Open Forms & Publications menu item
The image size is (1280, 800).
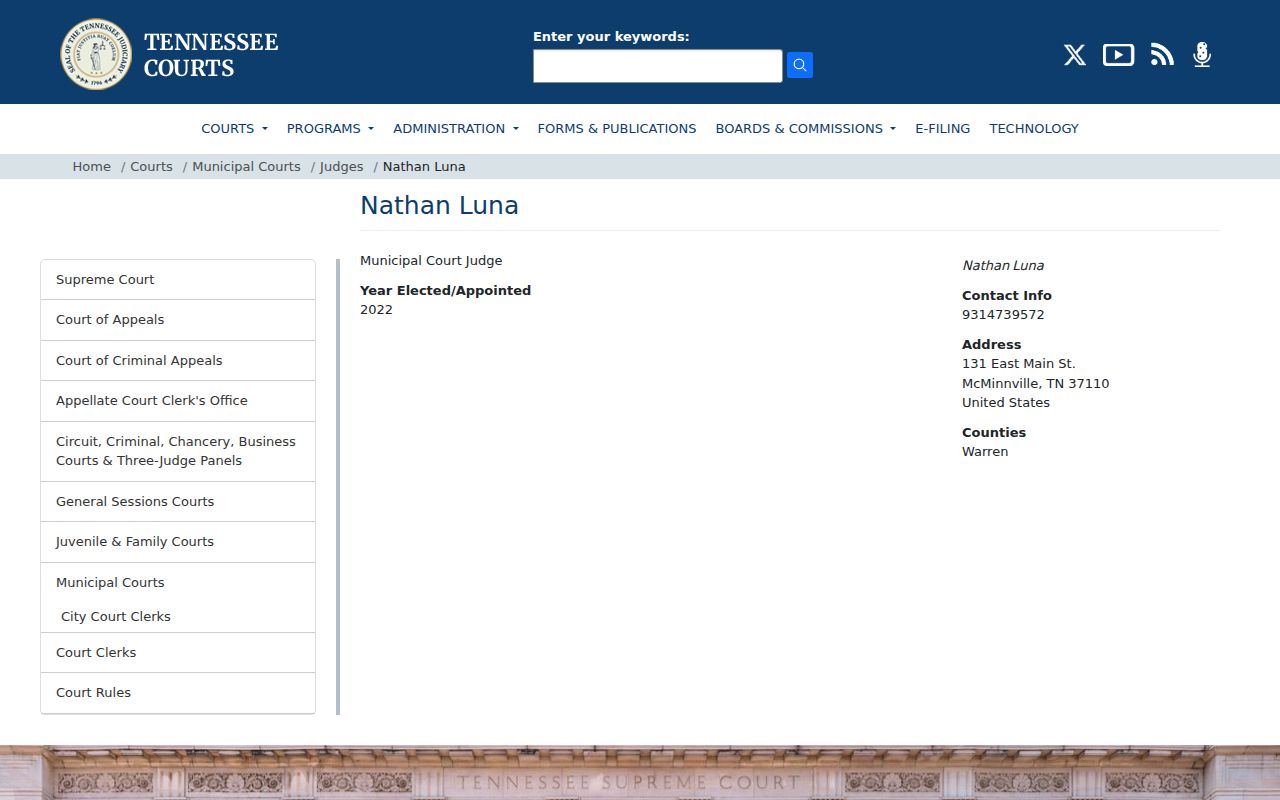(x=617, y=128)
